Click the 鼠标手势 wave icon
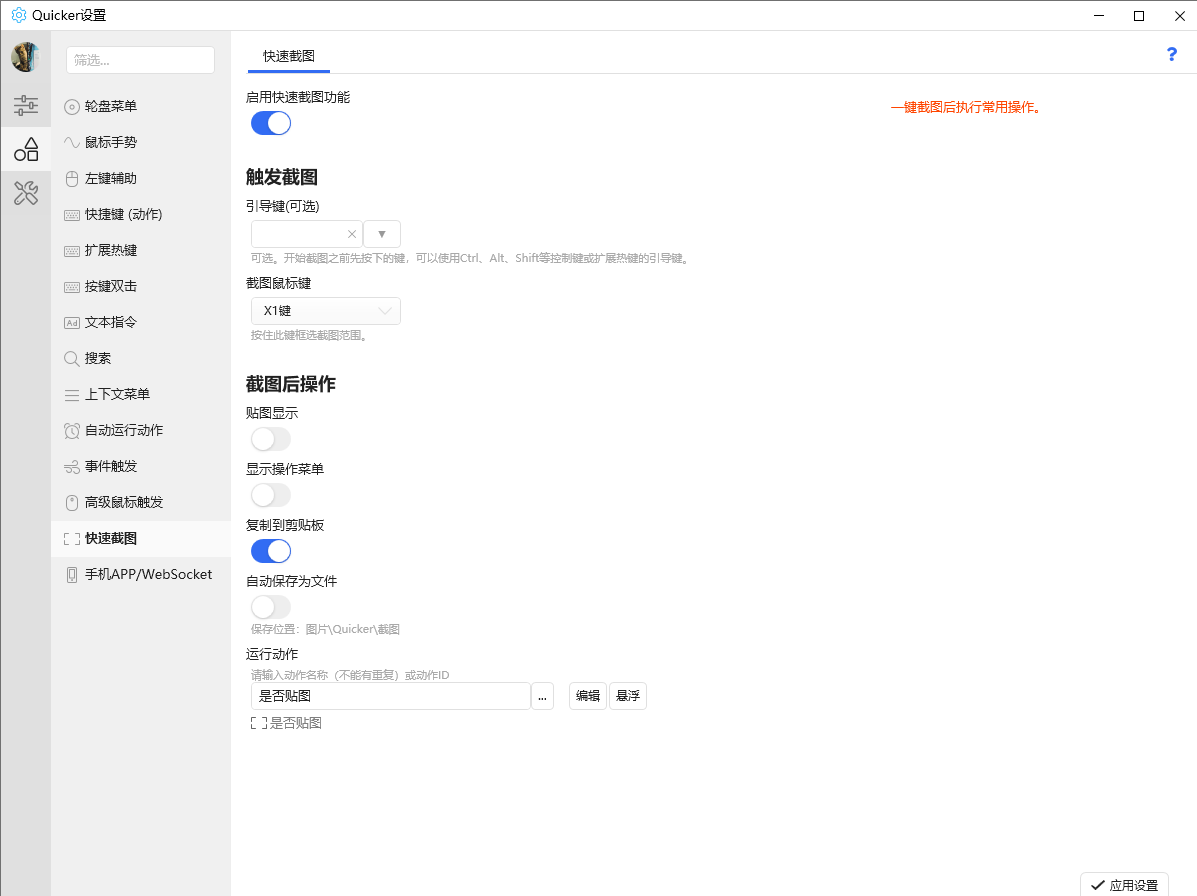The width and height of the screenshot is (1197, 896). (x=72, y=143)
